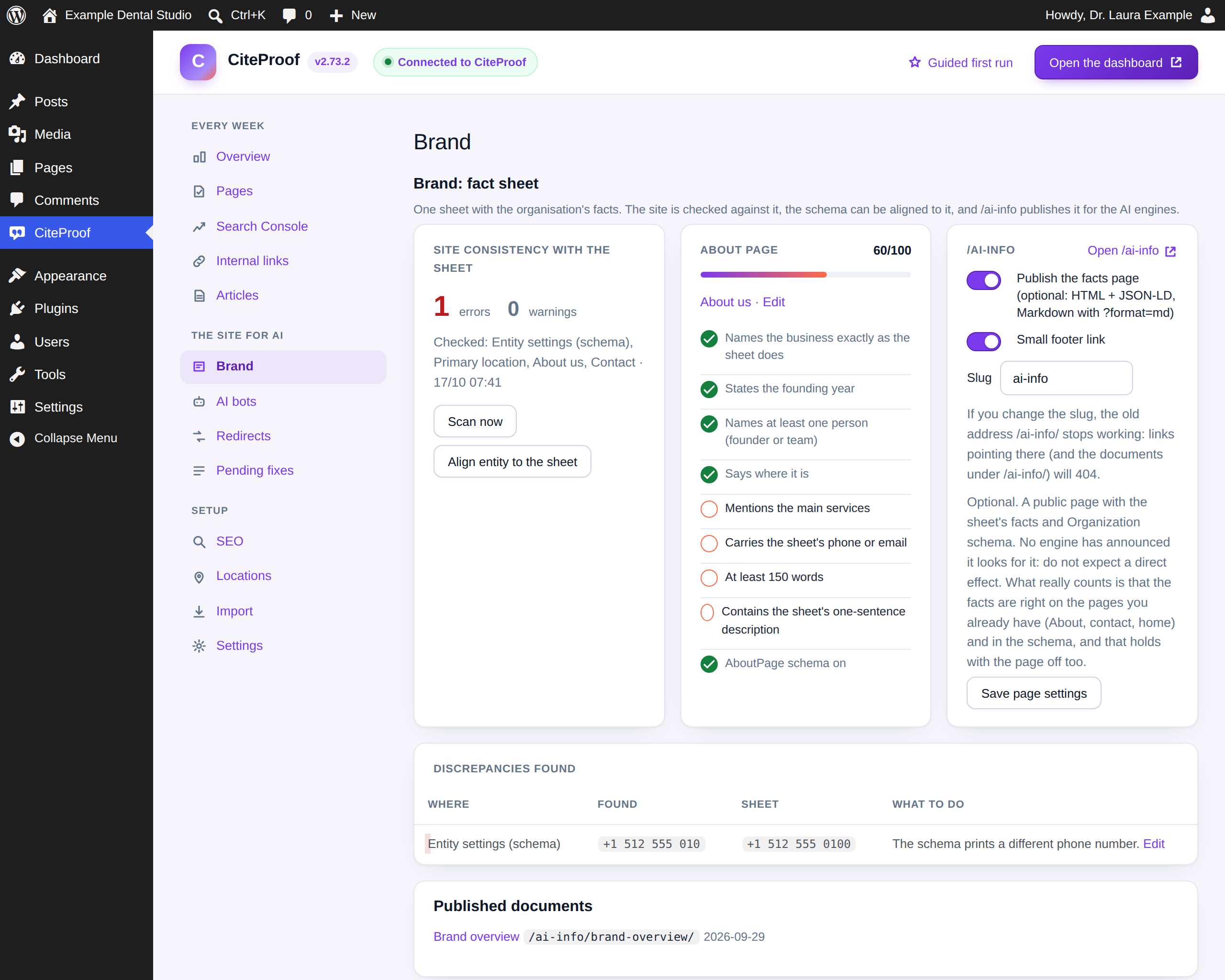Click the Scan now button
Screen dimensions: 1225x980
pyautogui.click(x=475, y=422)
